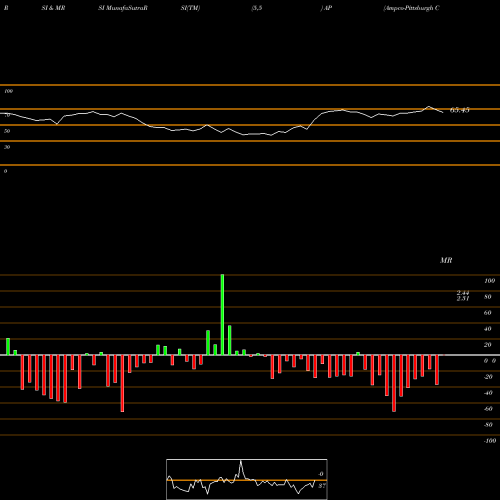Click the peak of RSI line near 65.45

click(429, 107)
